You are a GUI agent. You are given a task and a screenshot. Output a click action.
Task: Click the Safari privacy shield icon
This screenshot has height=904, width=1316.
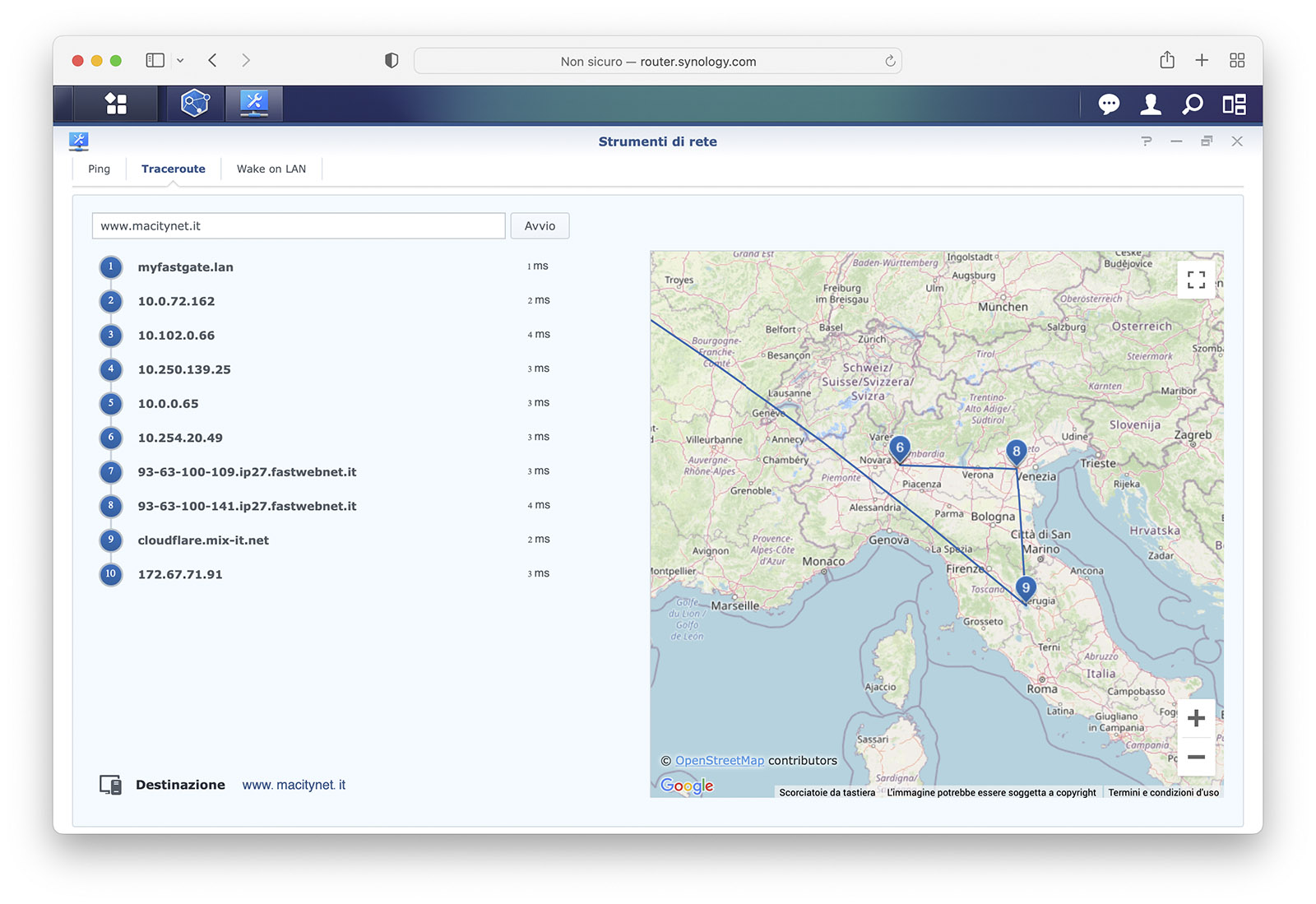click(392, 61)
